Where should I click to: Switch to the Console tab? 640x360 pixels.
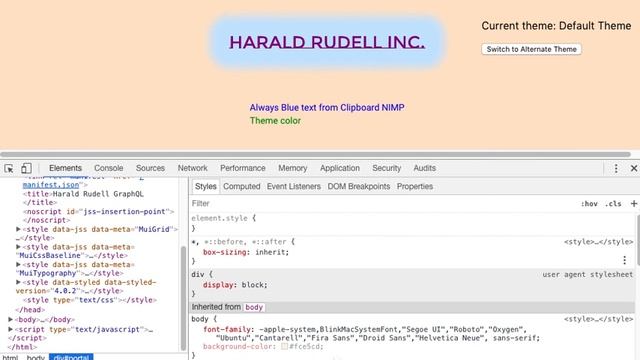pos(109,168)
